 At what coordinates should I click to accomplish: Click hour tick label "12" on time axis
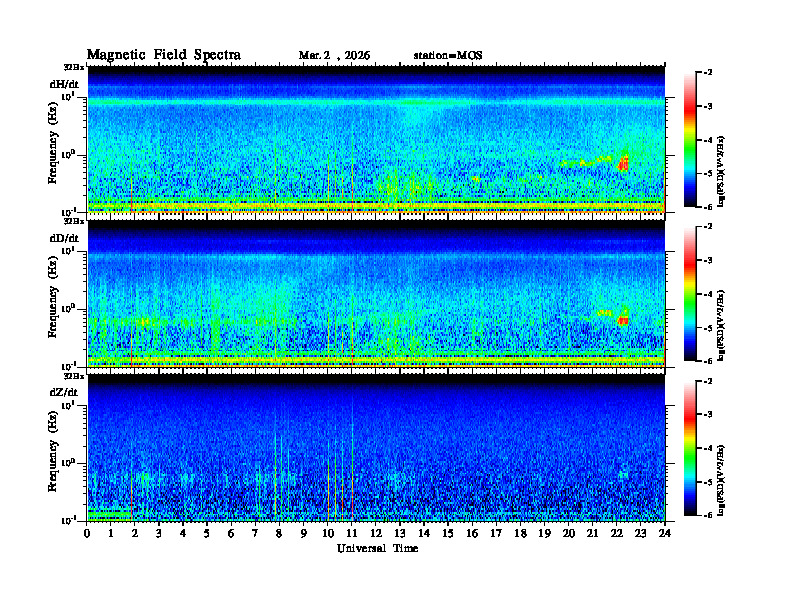[x=376, y=534]
